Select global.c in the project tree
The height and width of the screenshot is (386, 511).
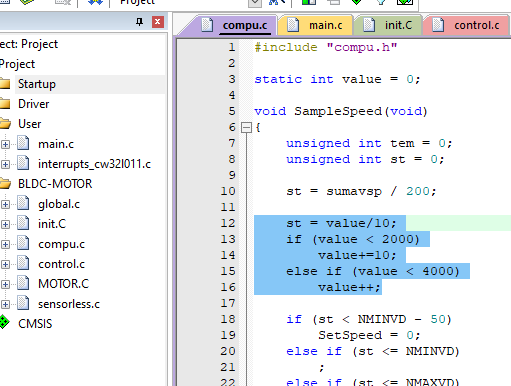[x=59, y=204]
